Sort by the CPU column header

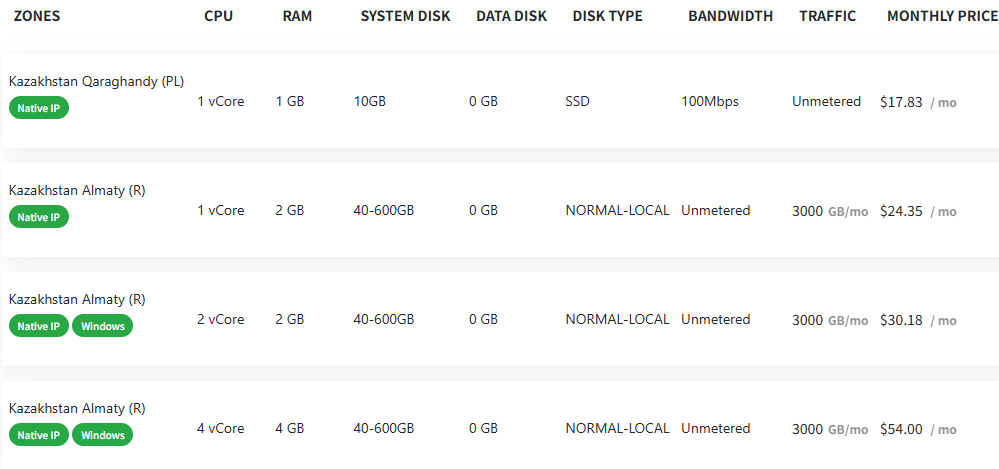click(x=218, y=16)
